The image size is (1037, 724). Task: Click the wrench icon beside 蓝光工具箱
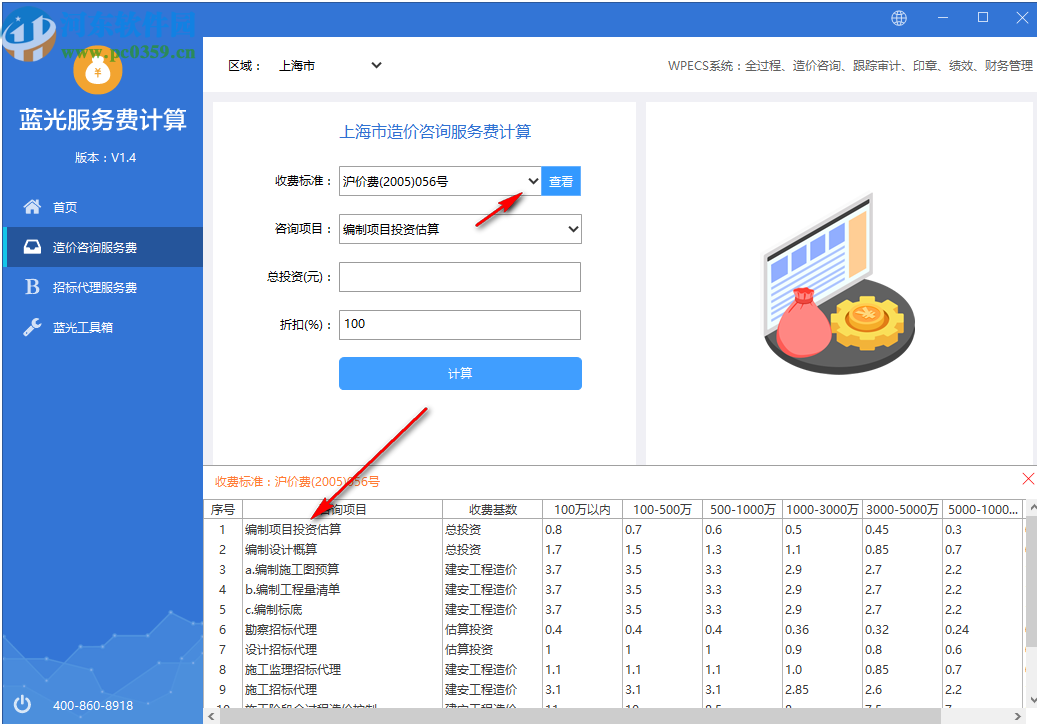click(31, 326)
